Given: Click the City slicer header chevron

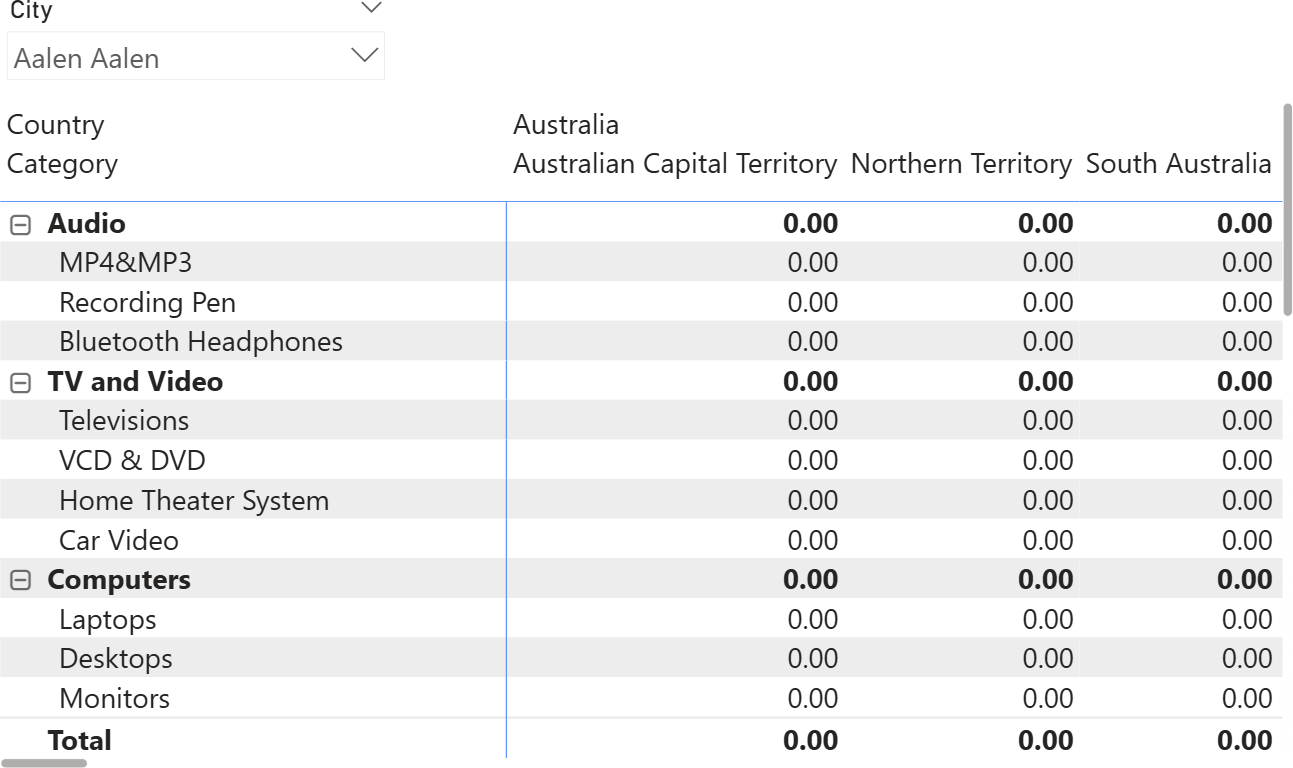Looking at the screenshot, I should point(371,9).
